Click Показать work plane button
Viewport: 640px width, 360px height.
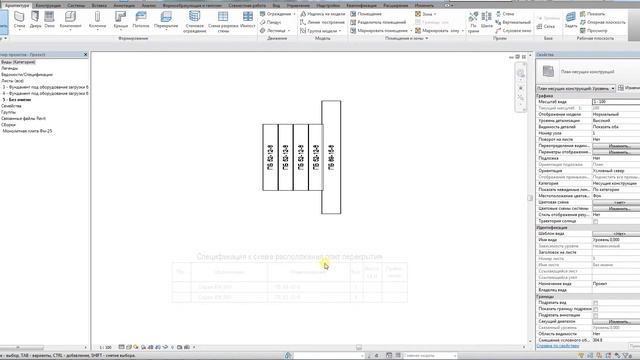click(x=593, y=14)
